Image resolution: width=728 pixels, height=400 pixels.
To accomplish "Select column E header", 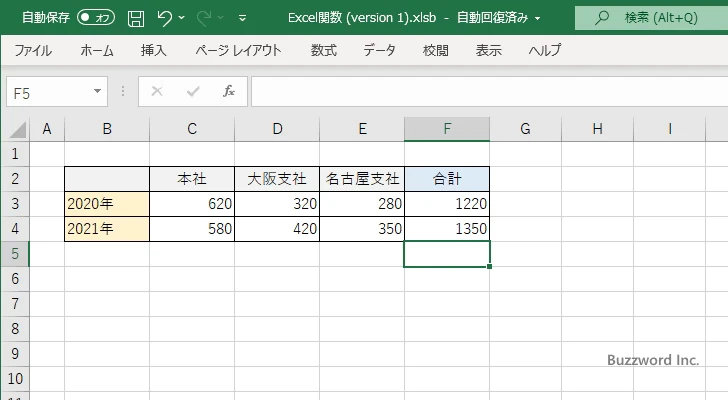I will [362, 129].
